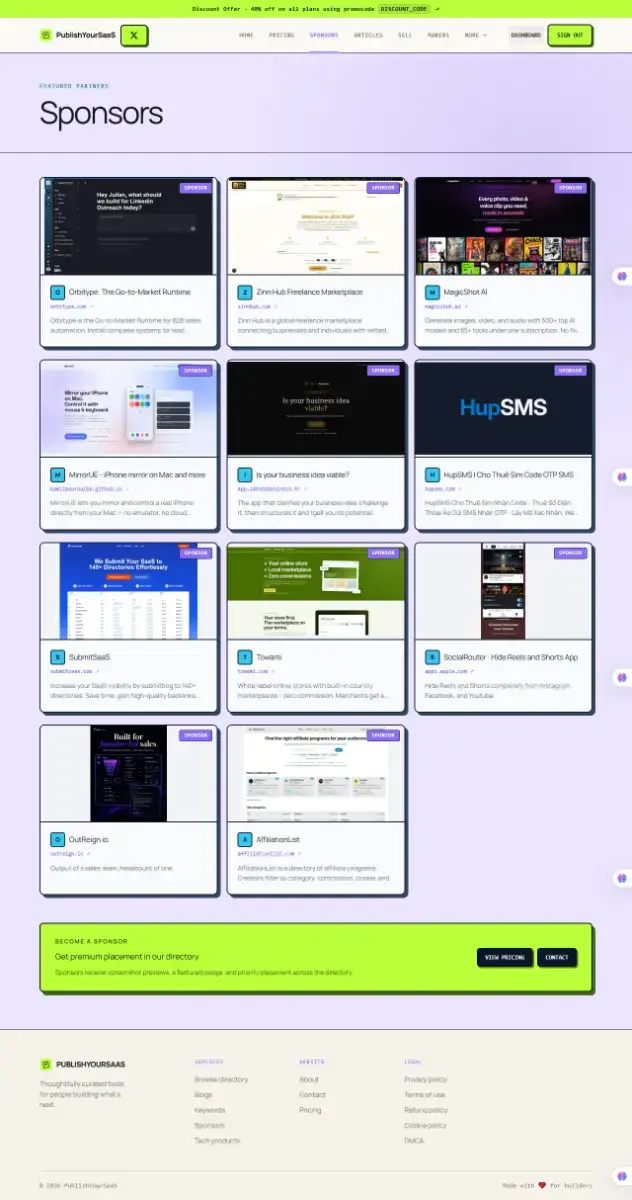Open Cookie policy in footer
This screenshot has width=632, height=1200.
pos(426,1126)
